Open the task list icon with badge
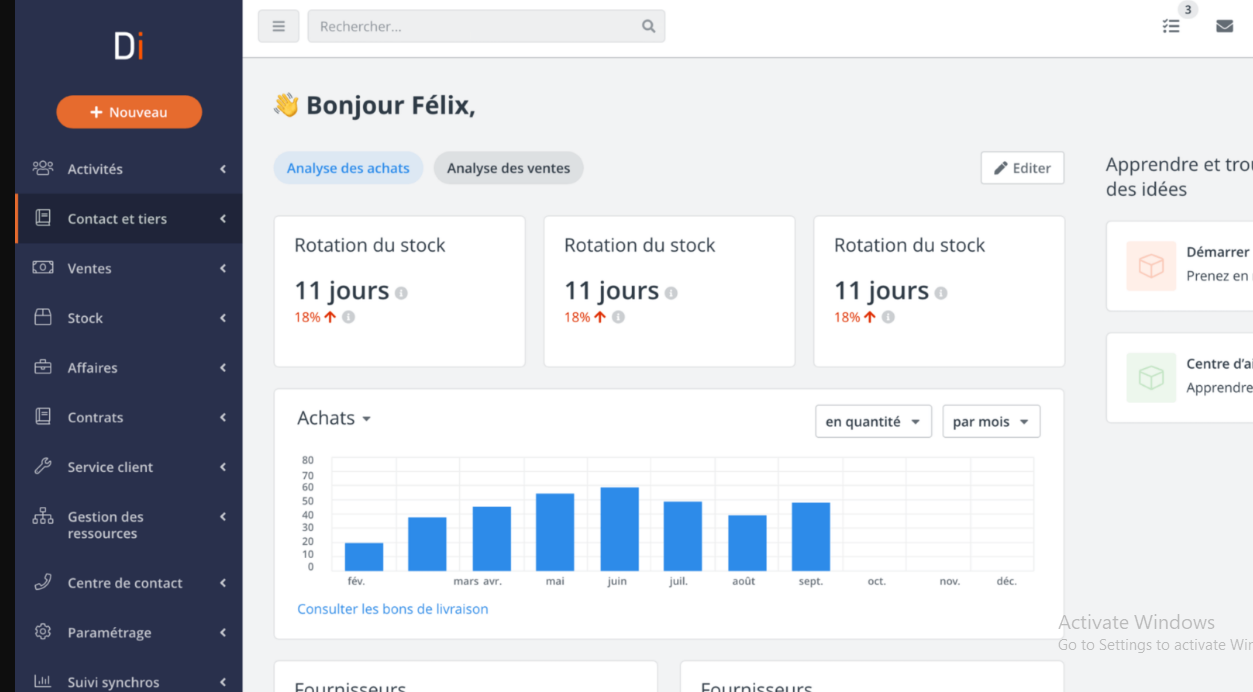Screen dimensions: 1253x692 point(1171,26)
